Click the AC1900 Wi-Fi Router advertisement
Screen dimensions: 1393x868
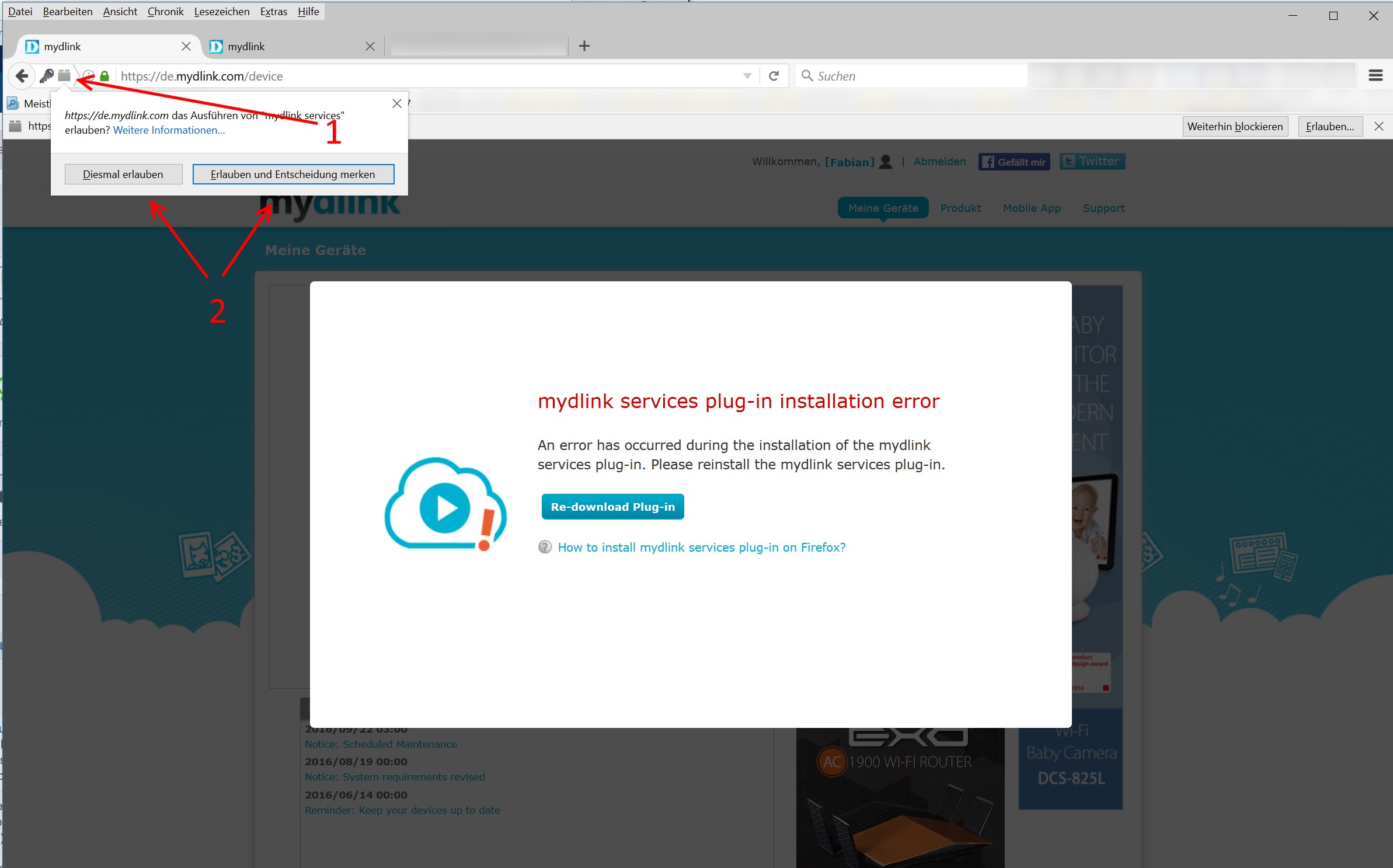(x=900, y=797)
